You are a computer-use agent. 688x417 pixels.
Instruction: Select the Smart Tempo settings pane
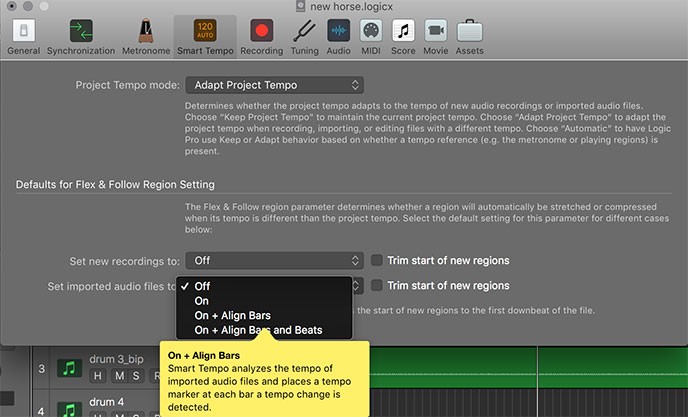[x=205, y=37]
